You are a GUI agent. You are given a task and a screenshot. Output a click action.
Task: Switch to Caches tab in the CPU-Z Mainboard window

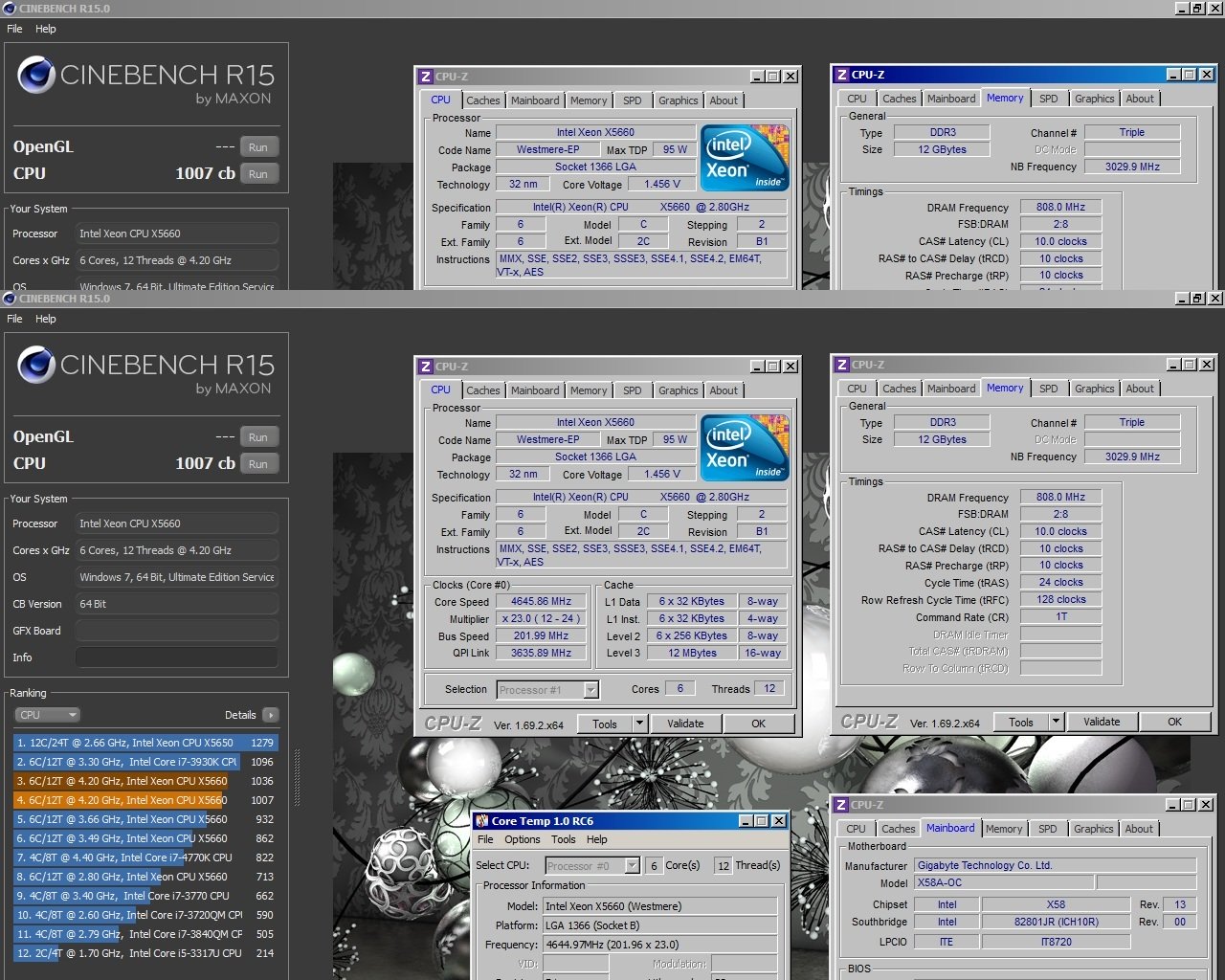coord(898,829)
